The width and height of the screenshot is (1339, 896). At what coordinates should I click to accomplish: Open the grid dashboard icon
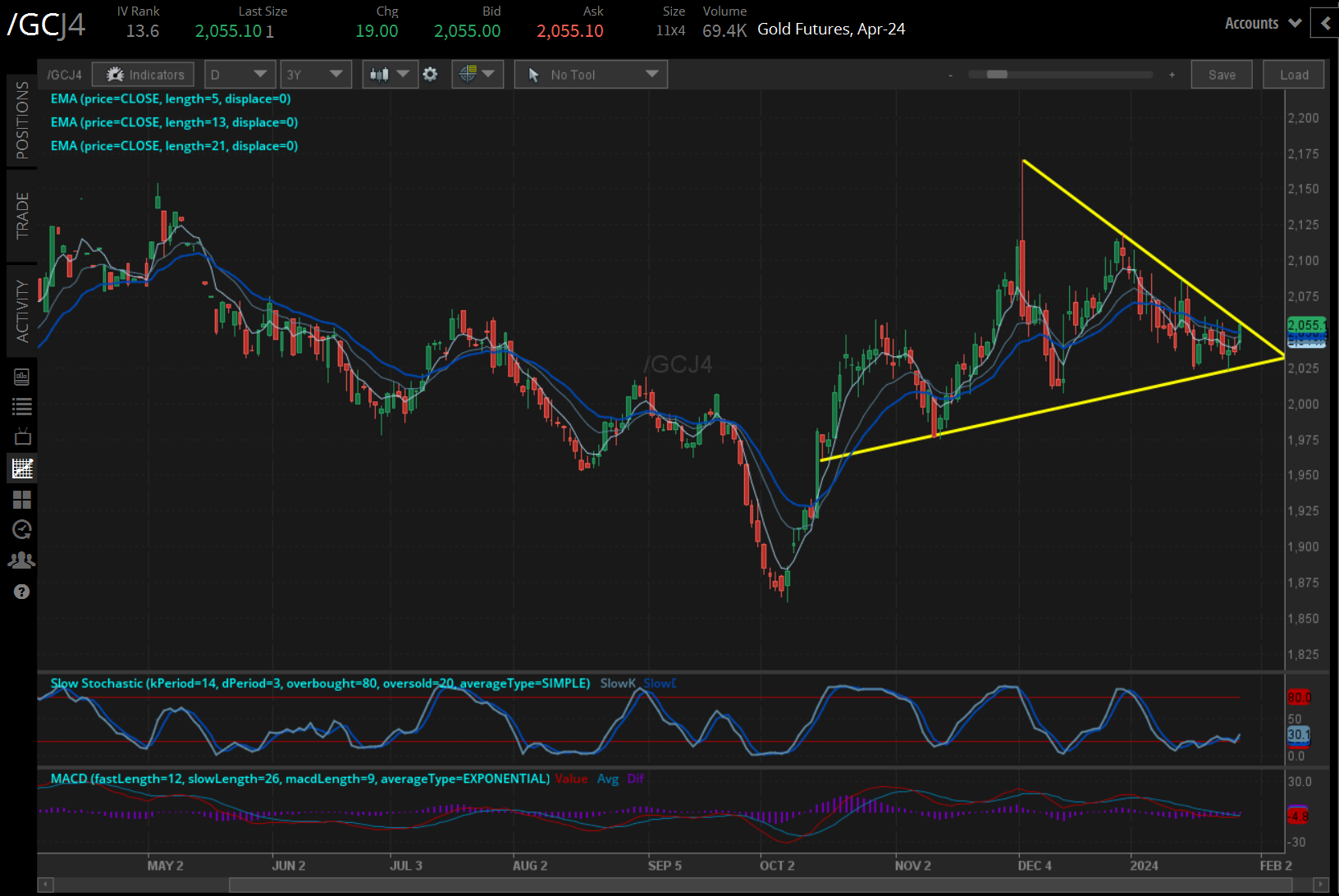tap(22, 500)
